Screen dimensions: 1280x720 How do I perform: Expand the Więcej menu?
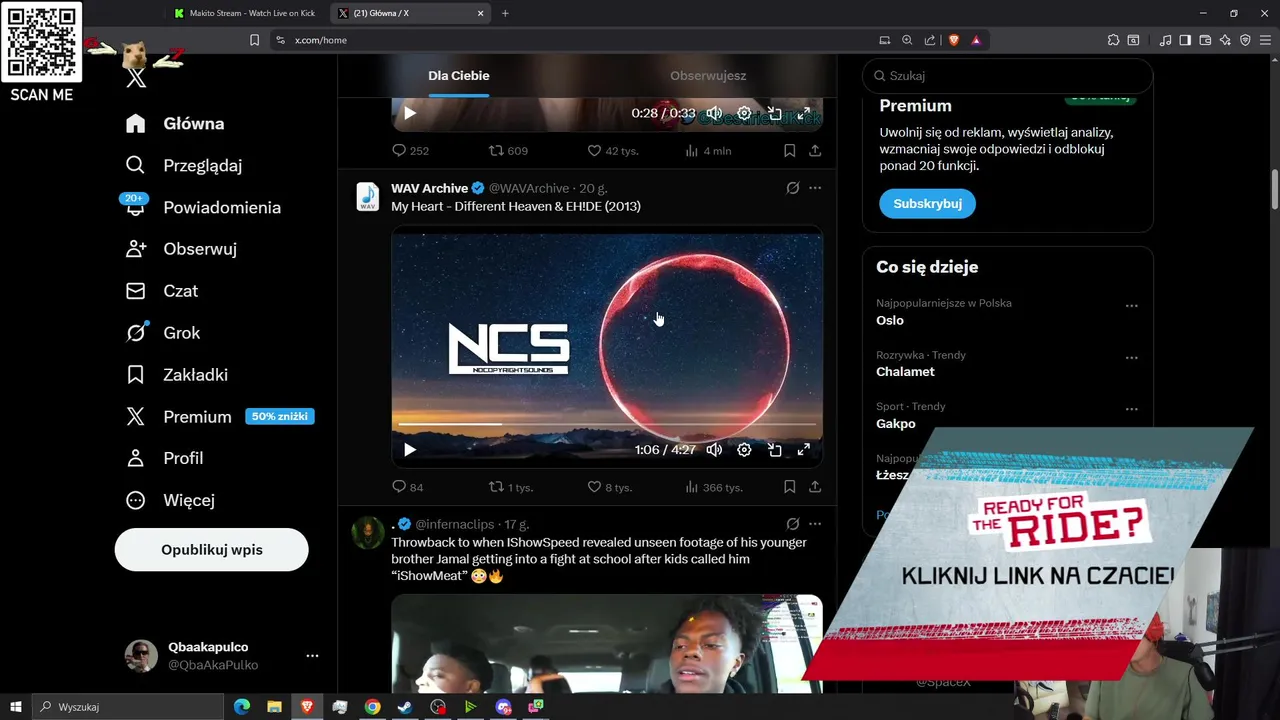tap(170, 500)
